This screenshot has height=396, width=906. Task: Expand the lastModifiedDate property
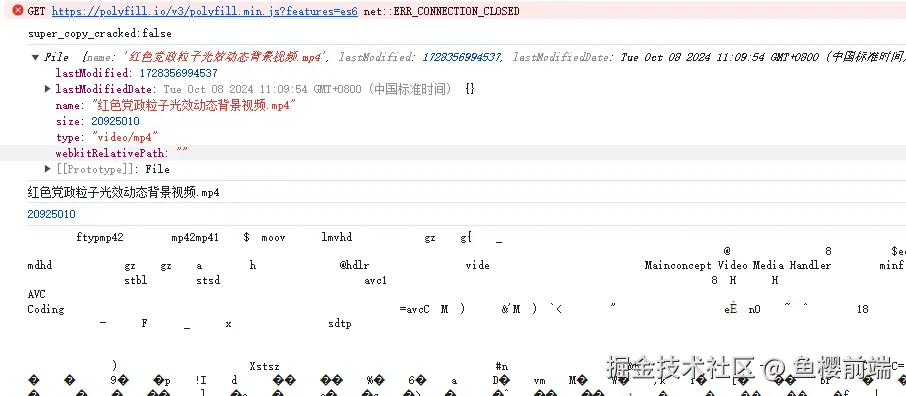48,89
